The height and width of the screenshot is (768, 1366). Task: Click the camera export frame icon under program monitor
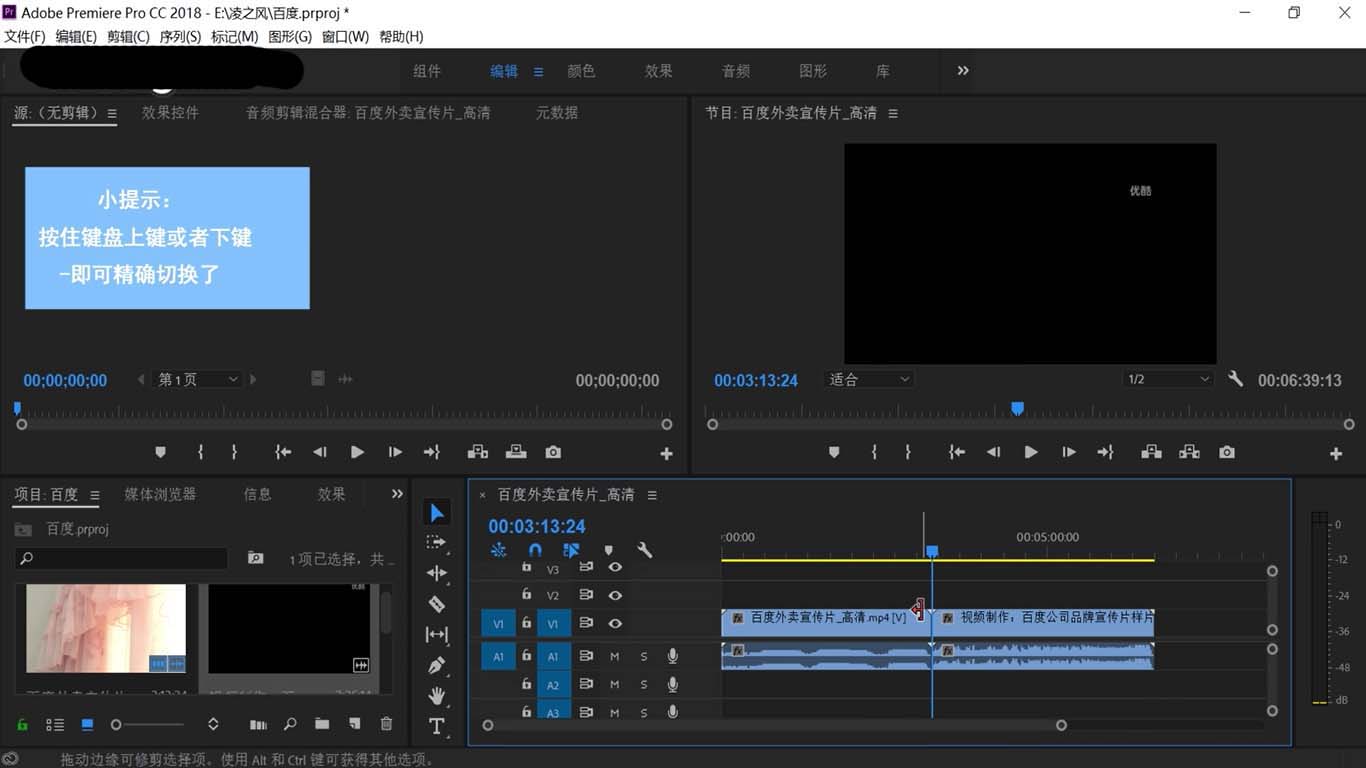(x=1227, y=451)
